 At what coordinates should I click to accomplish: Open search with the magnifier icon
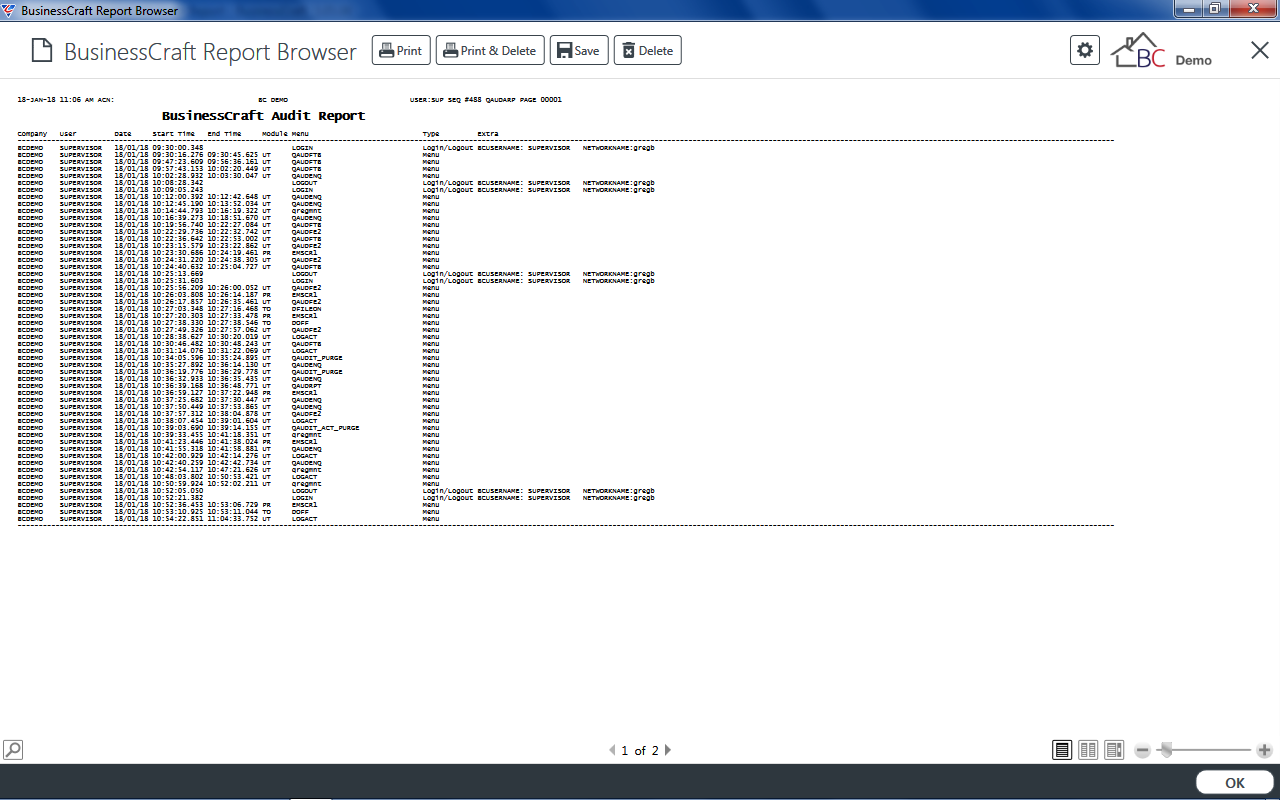12,749
